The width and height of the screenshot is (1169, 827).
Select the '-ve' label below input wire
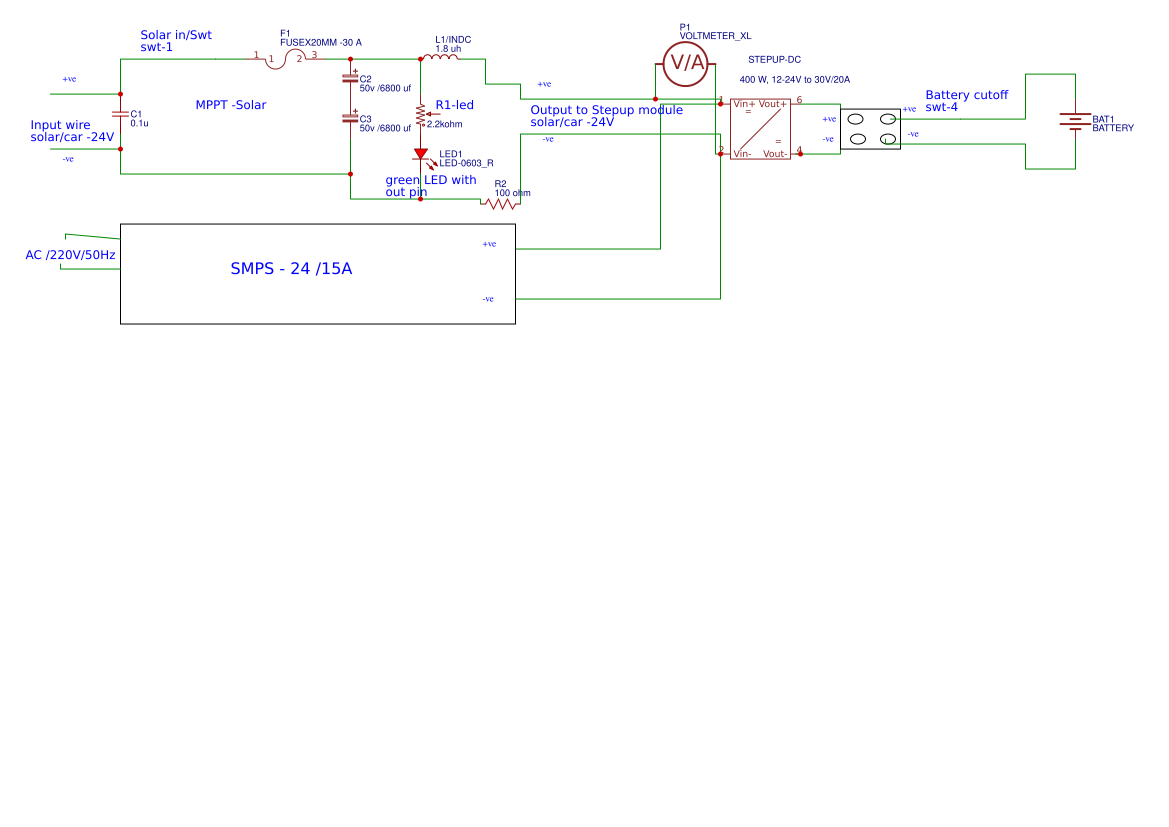click(68, 159)
